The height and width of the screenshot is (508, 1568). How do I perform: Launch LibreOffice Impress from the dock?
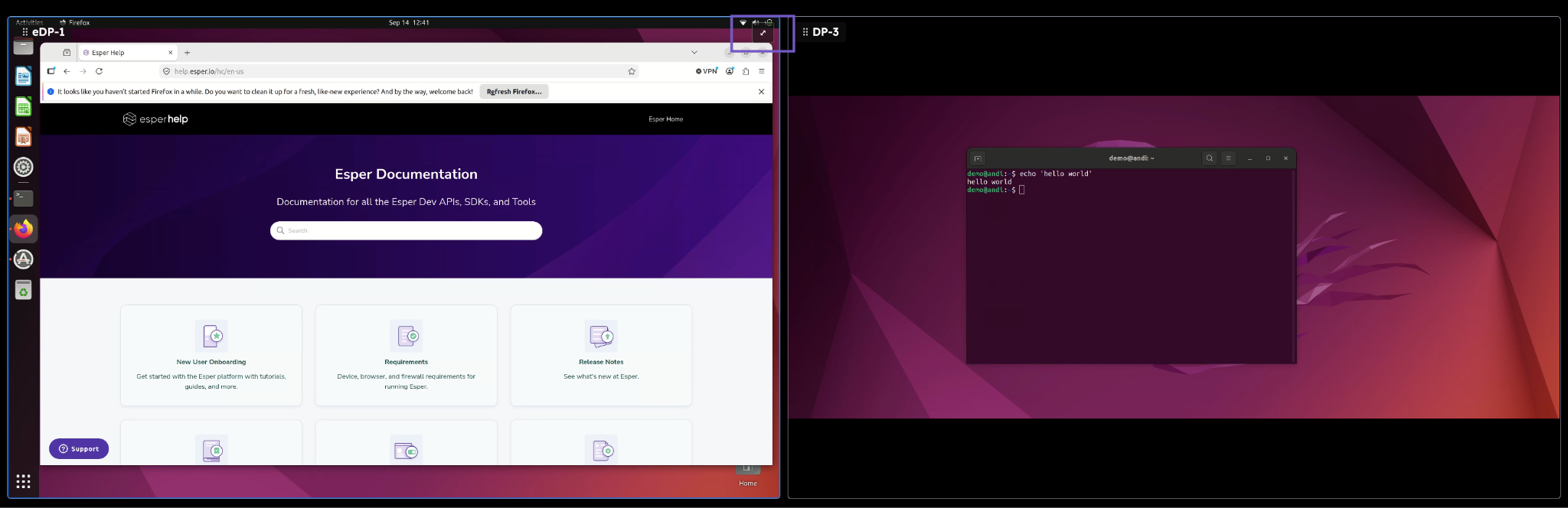coord(24,137)
